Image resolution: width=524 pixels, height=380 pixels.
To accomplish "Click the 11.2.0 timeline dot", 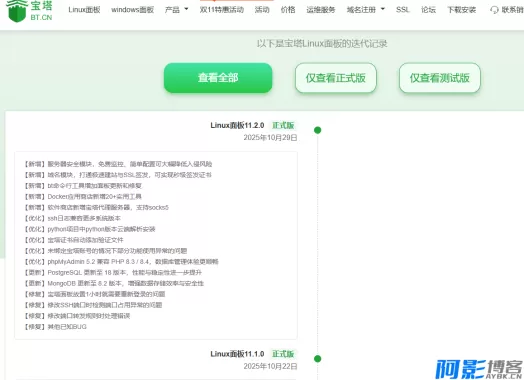I will pyautogui.click(x=317, y=130).
